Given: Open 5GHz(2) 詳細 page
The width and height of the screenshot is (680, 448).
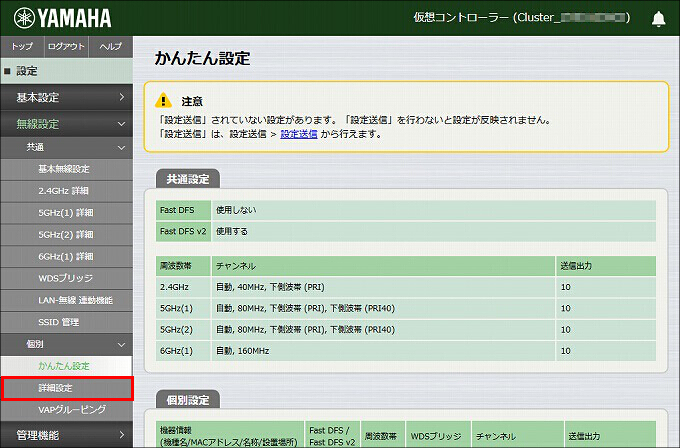Looking at the screenshot, I should click(67, 235).
